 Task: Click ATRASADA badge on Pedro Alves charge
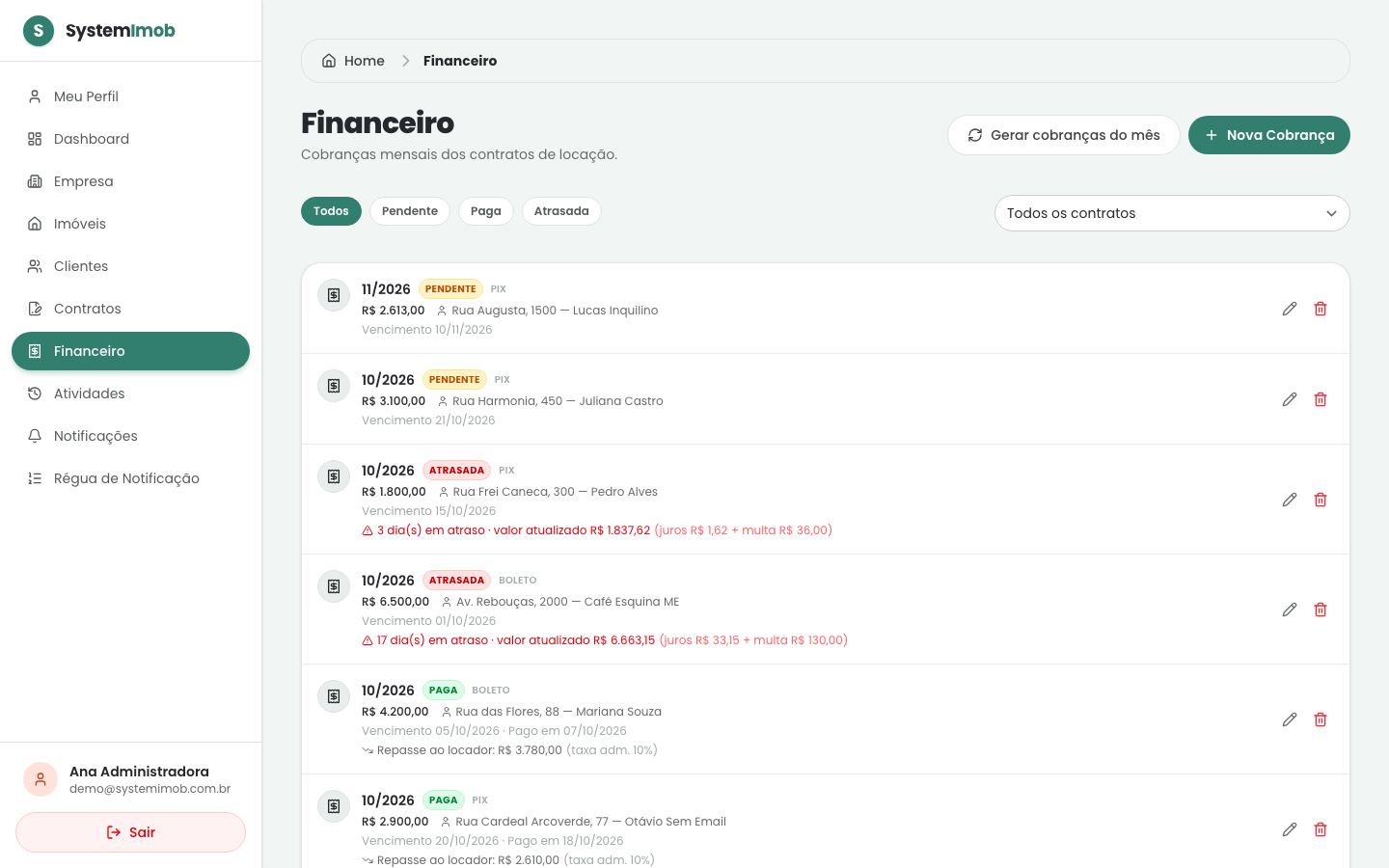pyautogui.click(x=456, y=471)
